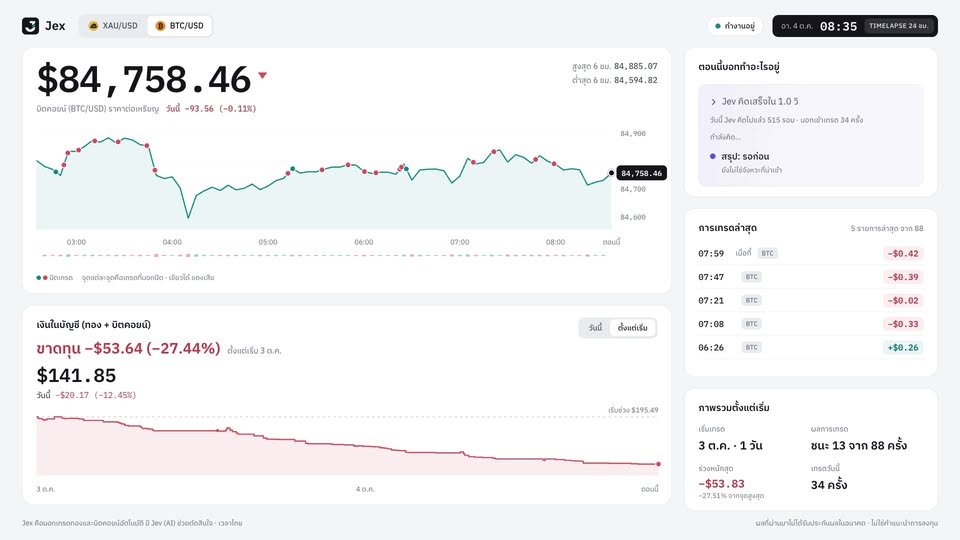
Task: Click the '5 รายการล่าสุด จาก 88' count label
Action: (887, 228)
